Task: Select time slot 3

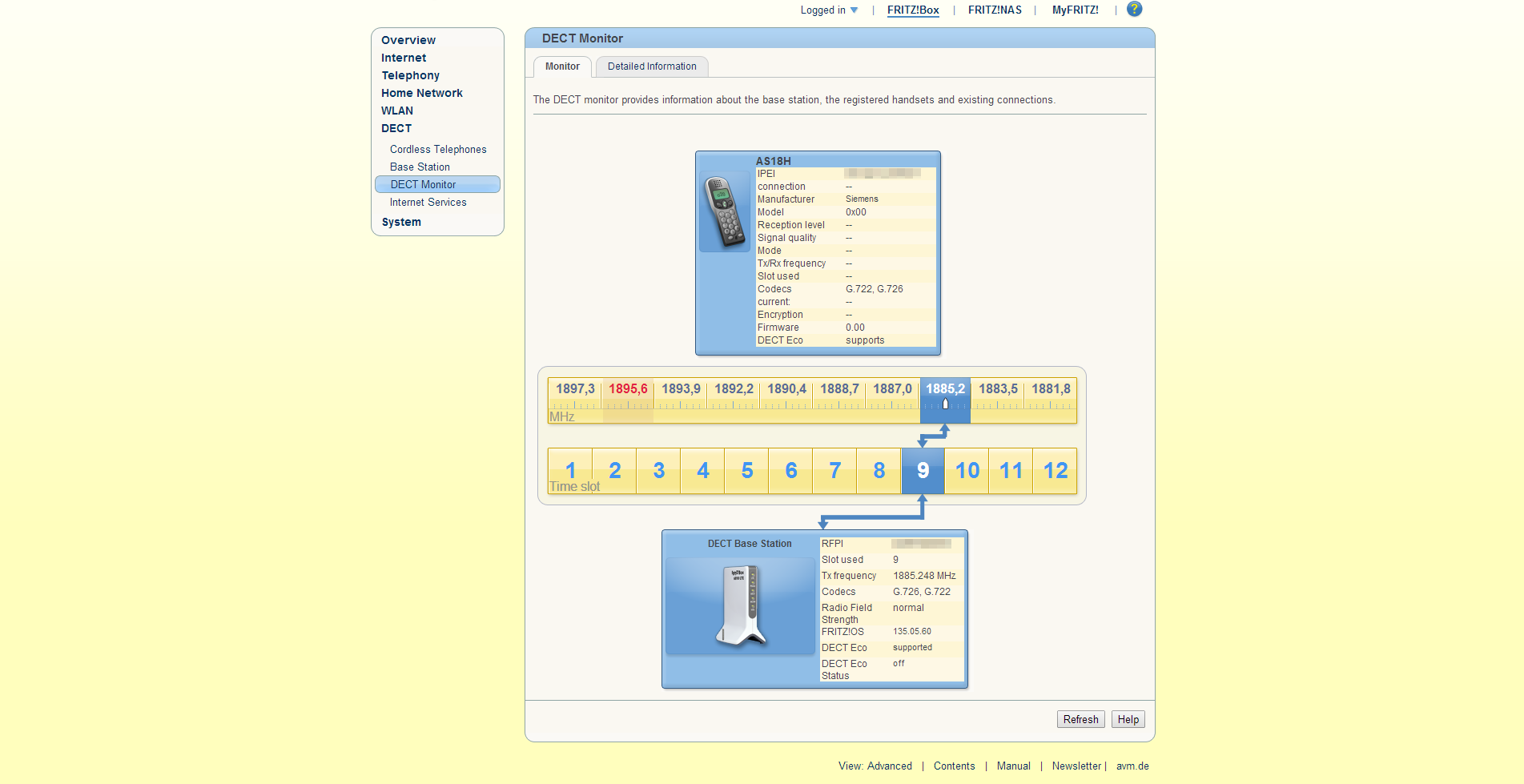Action: pos(658,471)
